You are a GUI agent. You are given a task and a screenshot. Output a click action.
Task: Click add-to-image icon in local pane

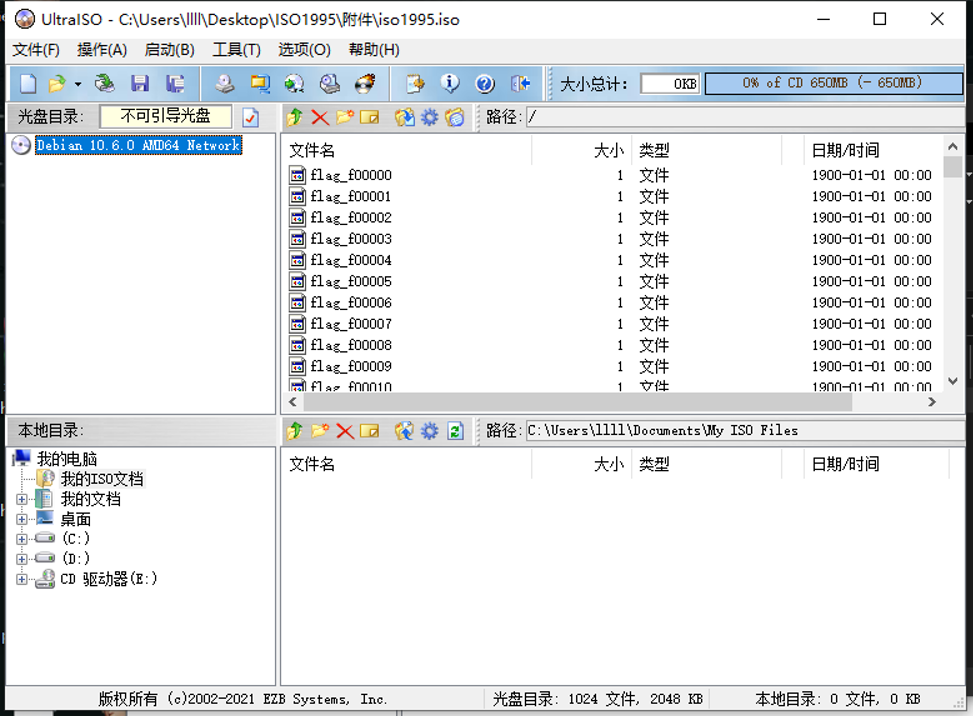[405, 431]
